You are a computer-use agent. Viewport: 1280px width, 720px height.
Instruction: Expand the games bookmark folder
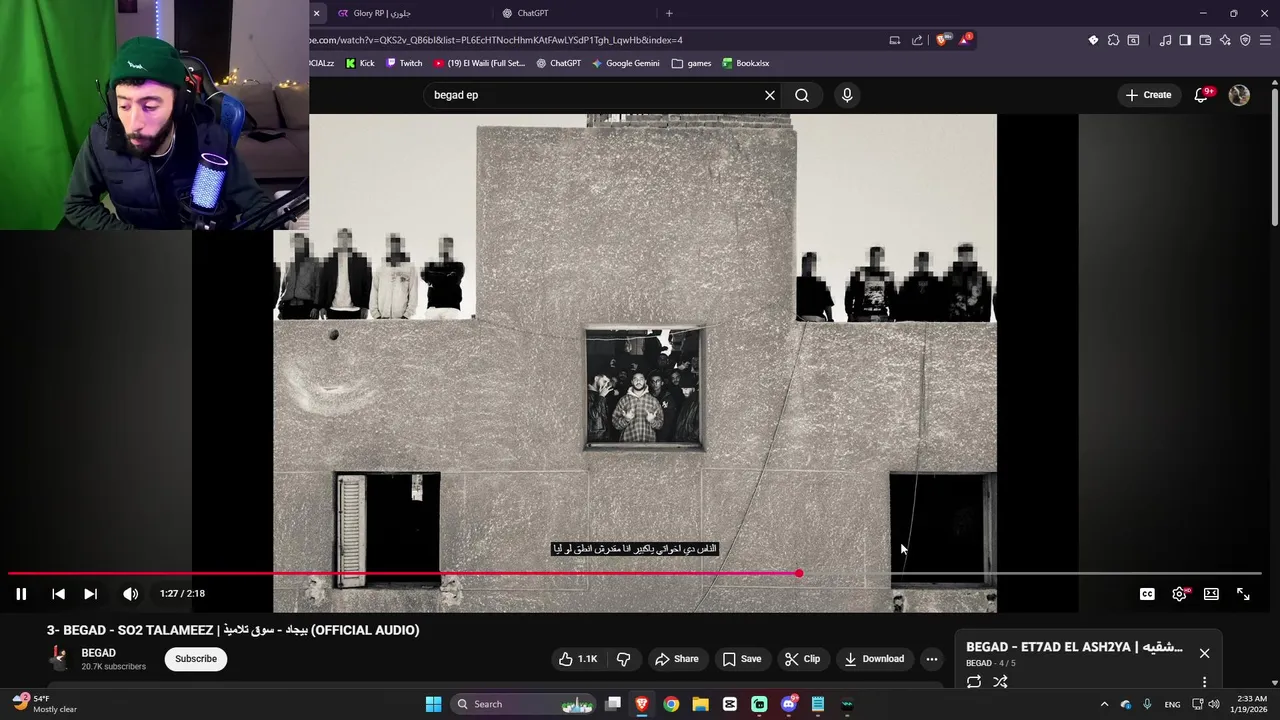(692, 63)
